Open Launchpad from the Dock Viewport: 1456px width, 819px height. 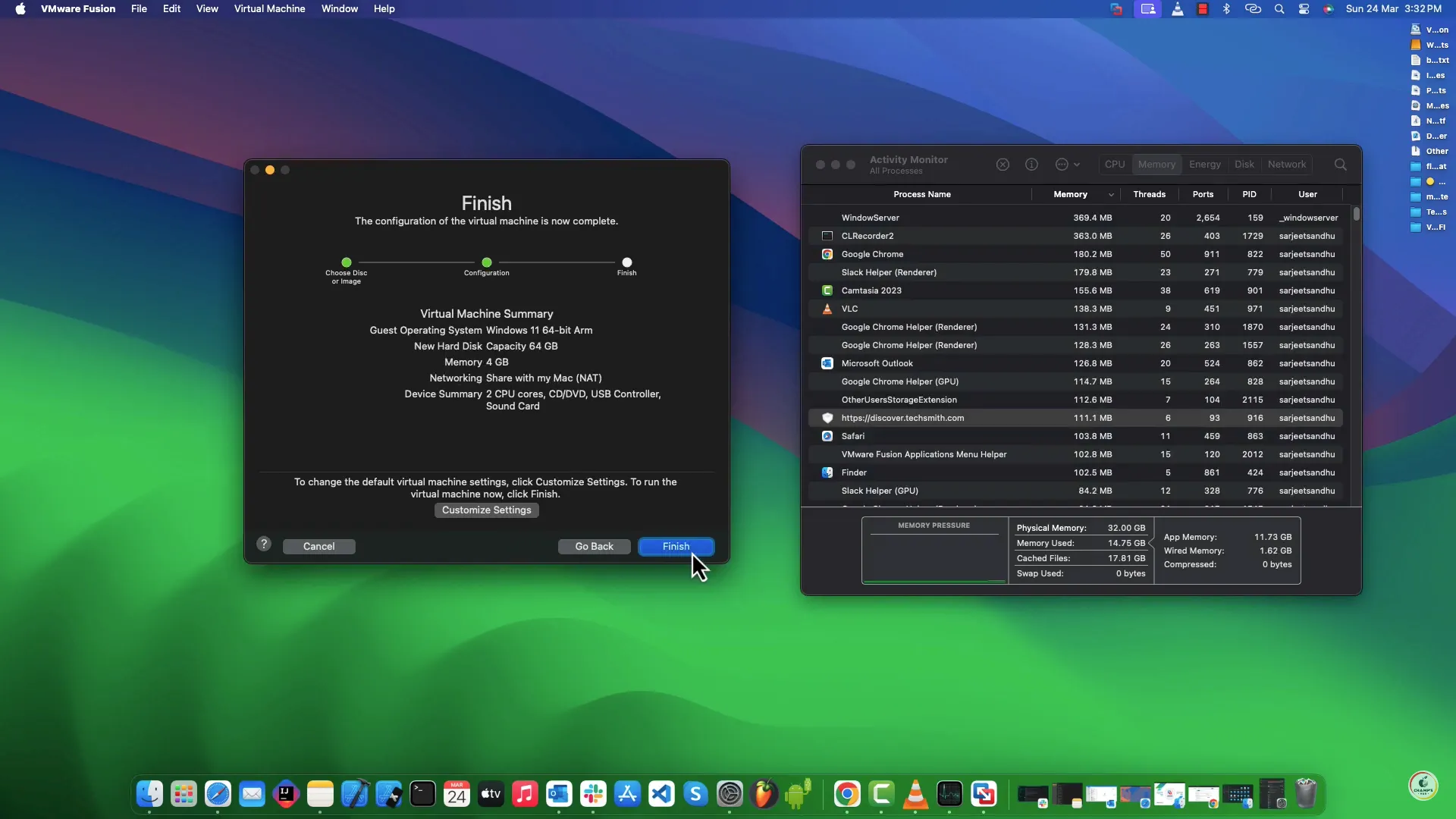(x=184, y=794)
